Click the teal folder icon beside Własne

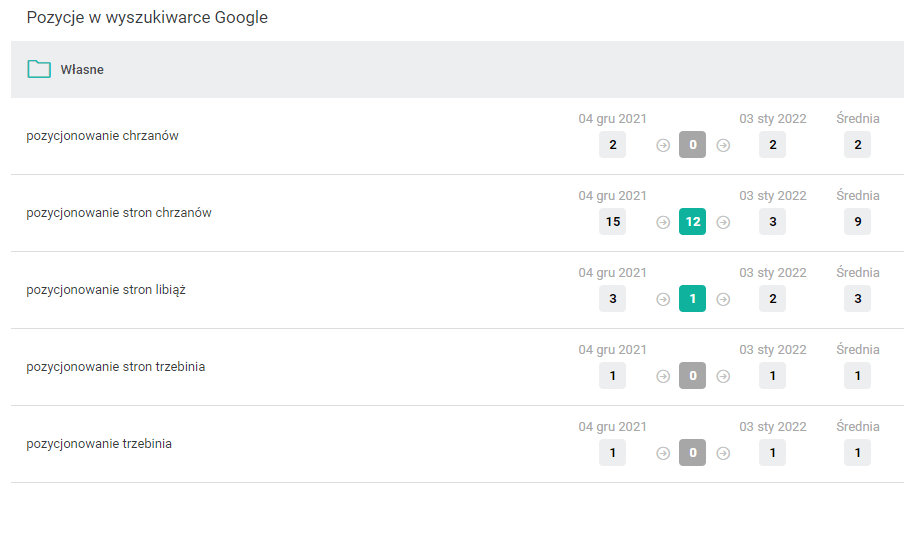[39, 70]
